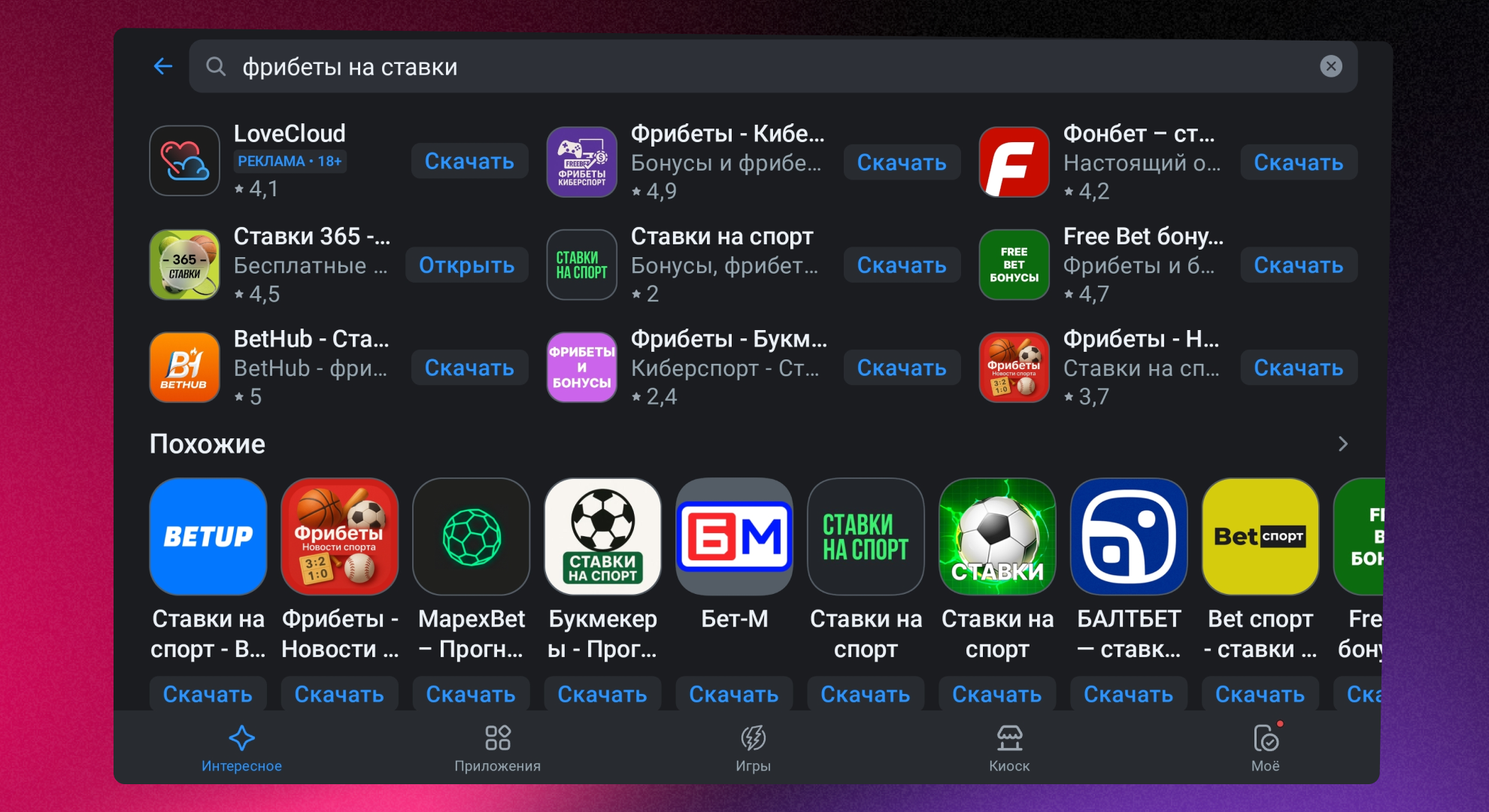Open the Фрибеты и Бонусы purple icon

coord(581,368)
